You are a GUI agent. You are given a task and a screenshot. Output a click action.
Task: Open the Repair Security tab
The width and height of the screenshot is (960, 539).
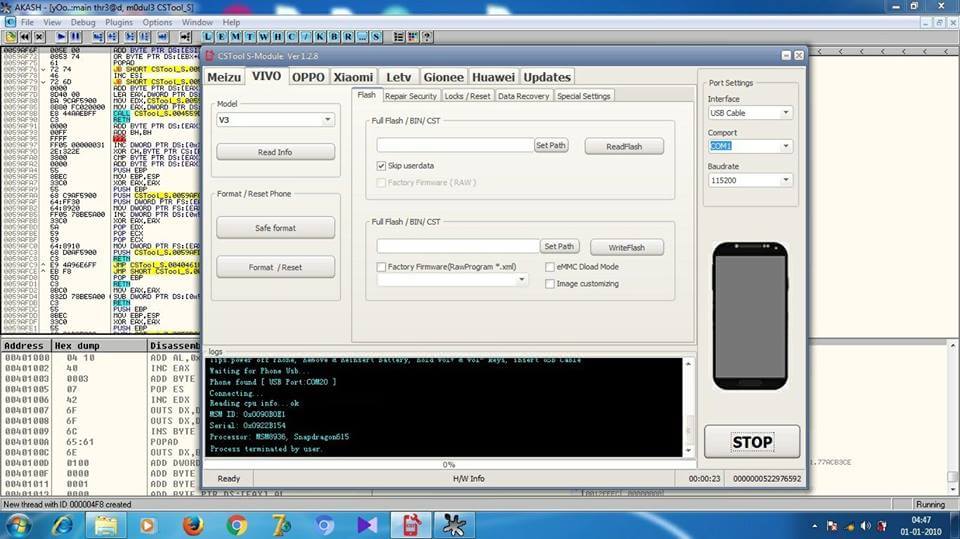[411, 96]
